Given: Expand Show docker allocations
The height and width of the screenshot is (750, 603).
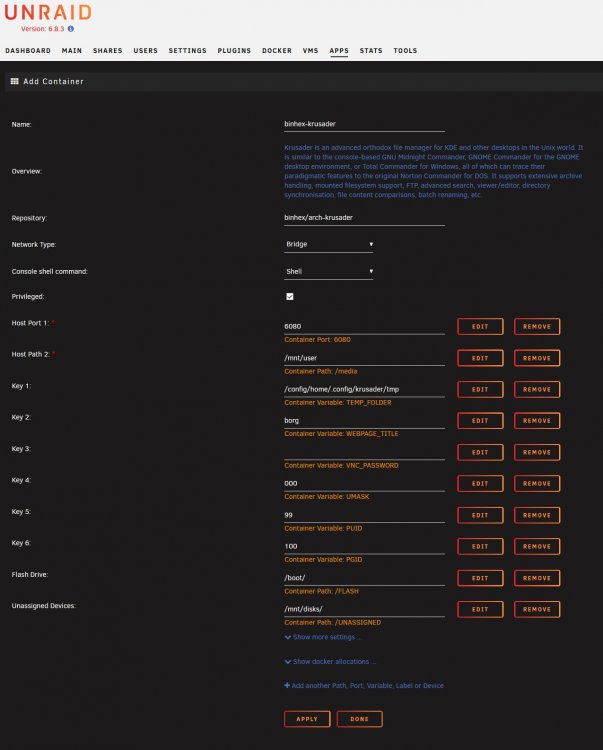Looking at the screenshot, I should click(330, 662).
